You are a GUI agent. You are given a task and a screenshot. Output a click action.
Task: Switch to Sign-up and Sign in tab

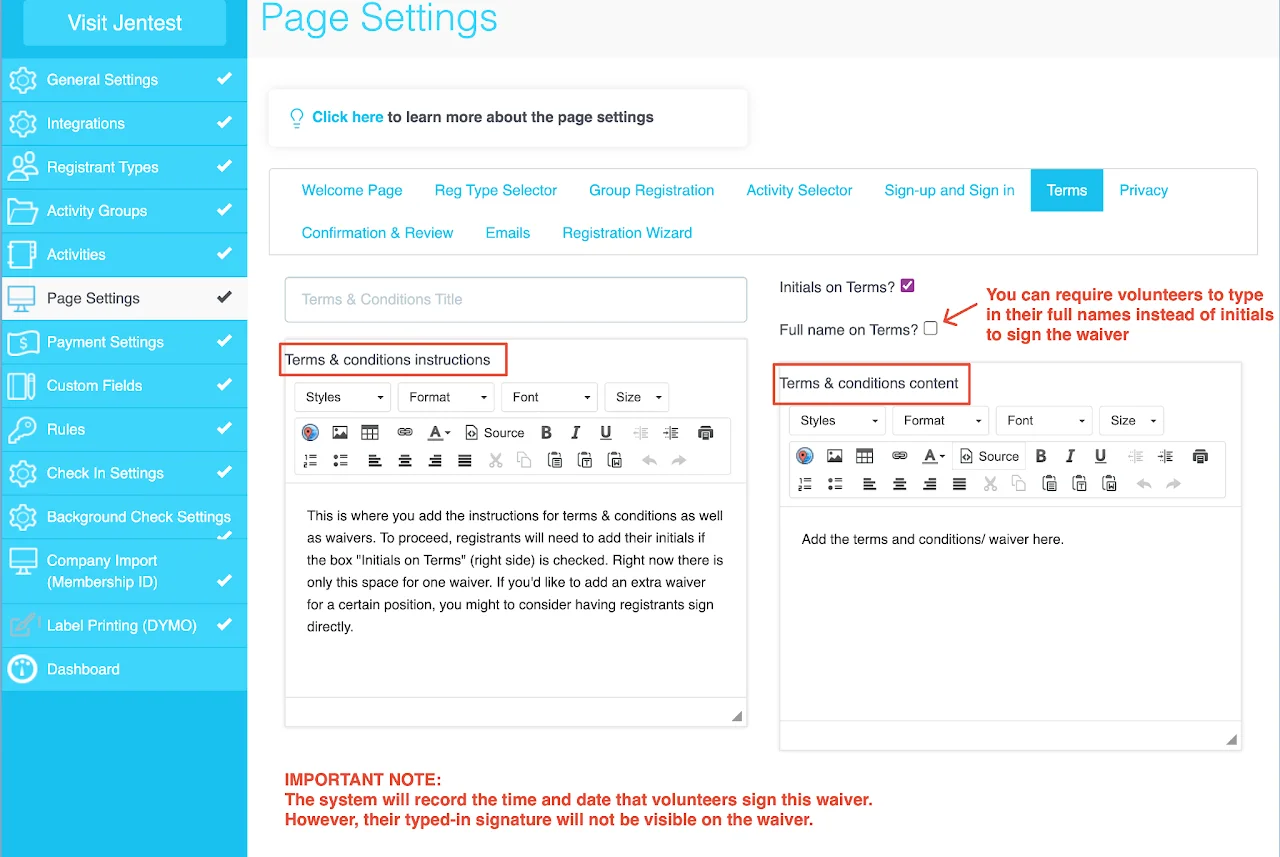pos(950,190)
